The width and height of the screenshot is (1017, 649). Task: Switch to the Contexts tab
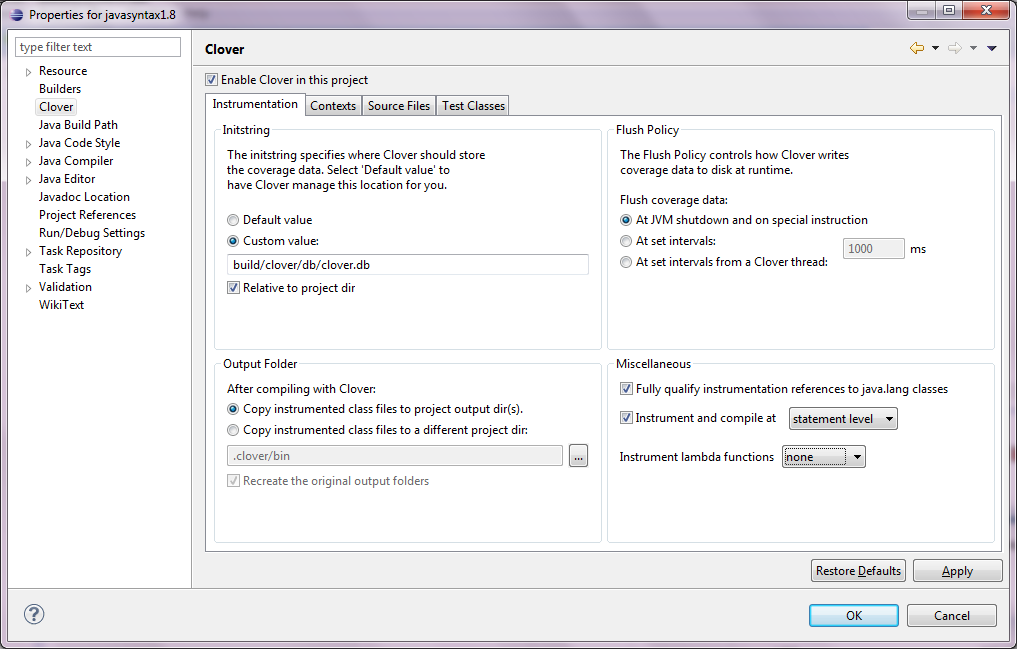coord(333,106)
